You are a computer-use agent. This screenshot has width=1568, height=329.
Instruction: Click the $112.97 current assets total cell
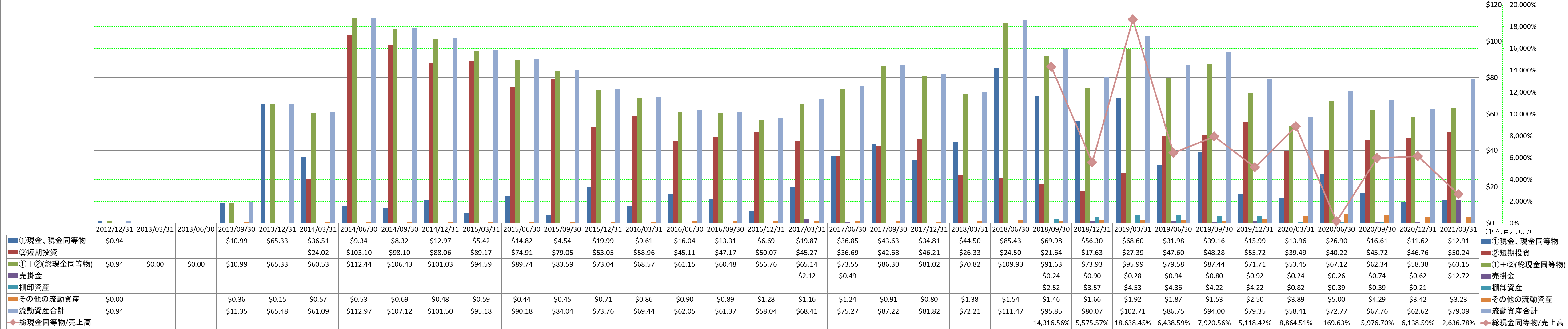coord(359,311)
